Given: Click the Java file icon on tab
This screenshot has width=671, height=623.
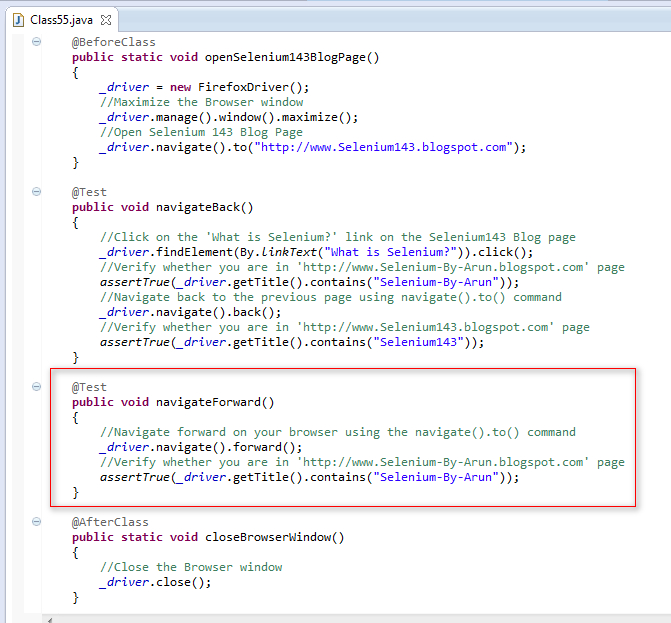Looking at the screenshot, I should 18,20.
